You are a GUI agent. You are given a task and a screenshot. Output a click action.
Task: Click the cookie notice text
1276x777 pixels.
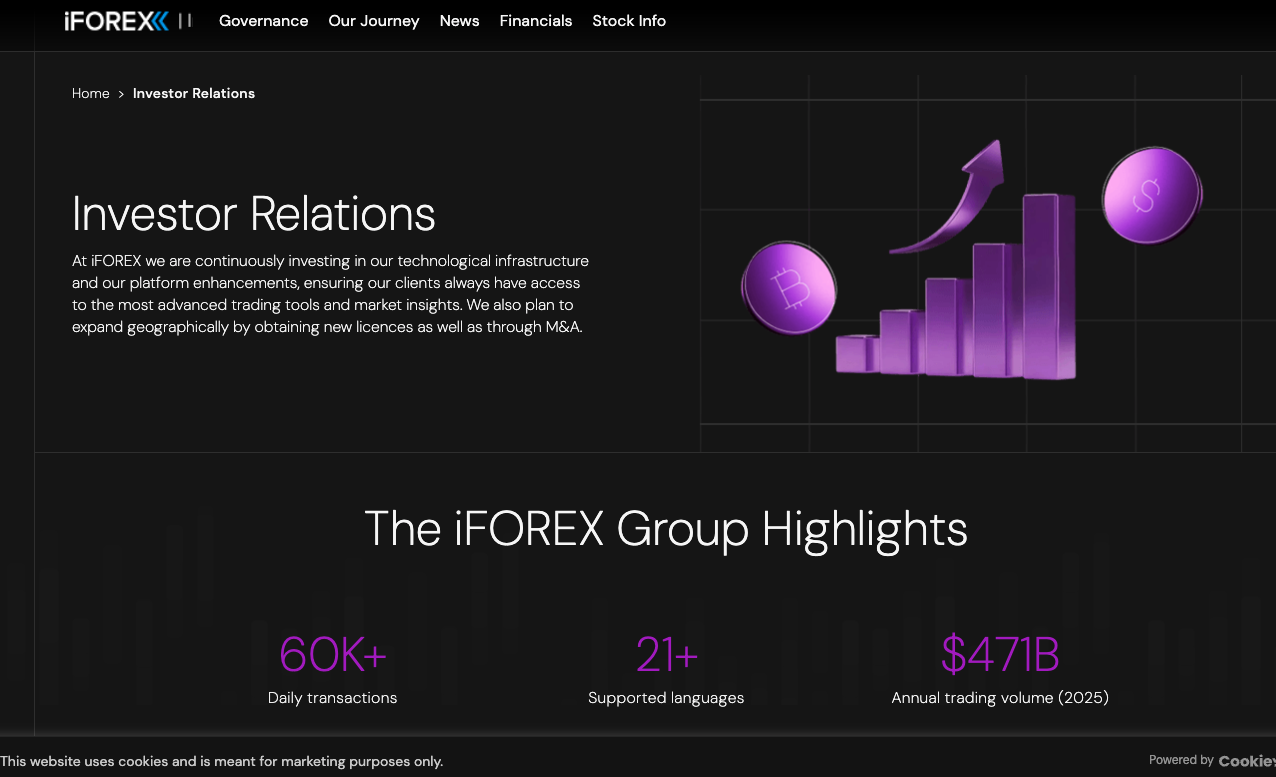222,761
